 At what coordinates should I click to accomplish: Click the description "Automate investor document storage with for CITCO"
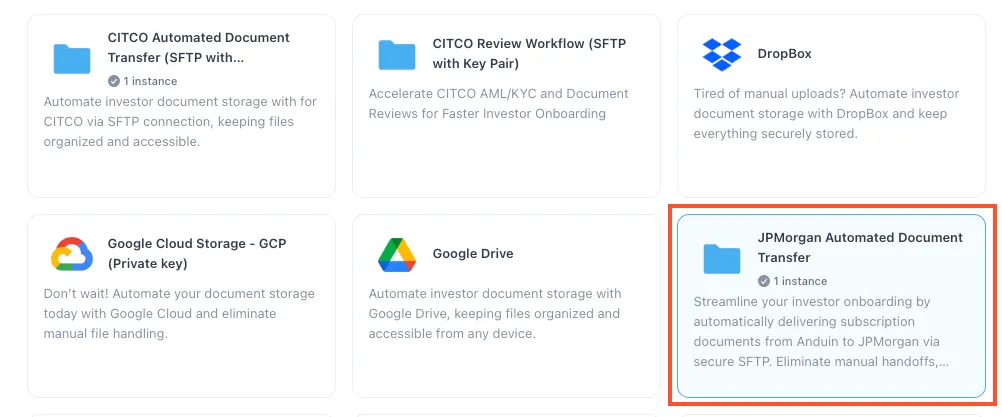(180, 121)
